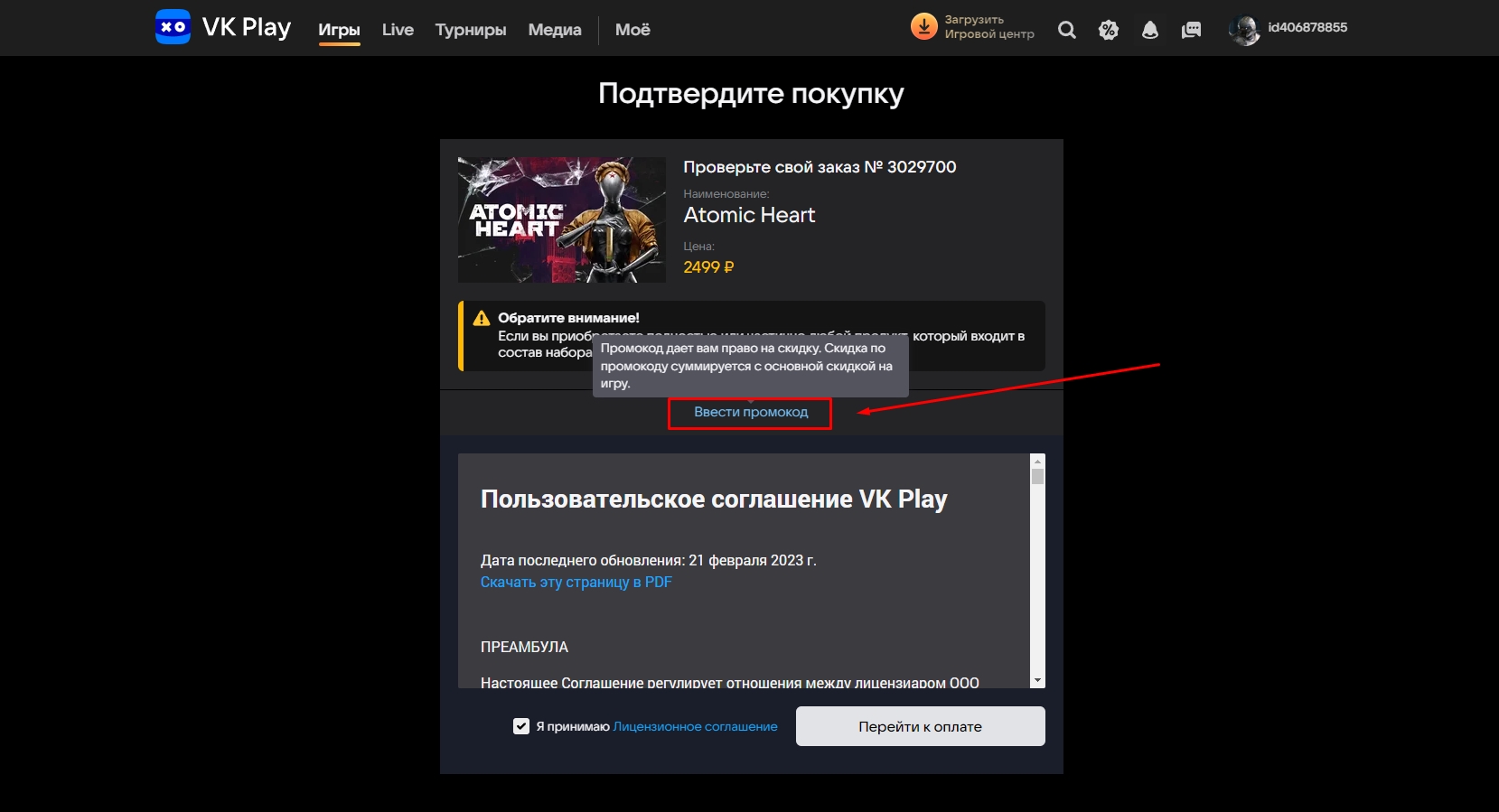Click the agreement scrollbar down arrow
Image resolution: width=1499 pixels, height=812 pixels.
[1037, 680]
